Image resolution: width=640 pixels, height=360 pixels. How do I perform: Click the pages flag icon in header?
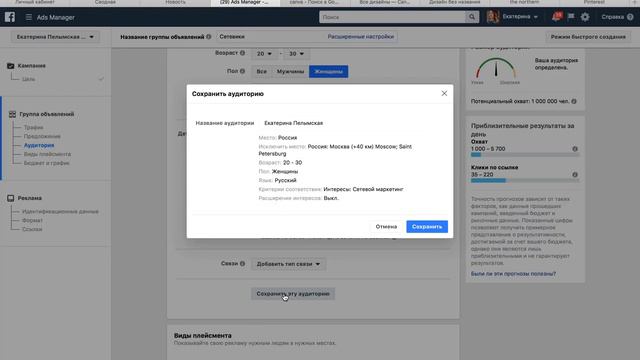(x=571, y=17)
